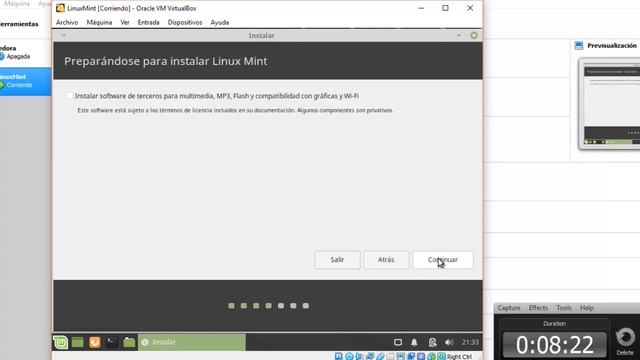Viewport: 640px width, 360px height.
Task: Open the Dispositivos menu
Action: [x=185, y=22]
